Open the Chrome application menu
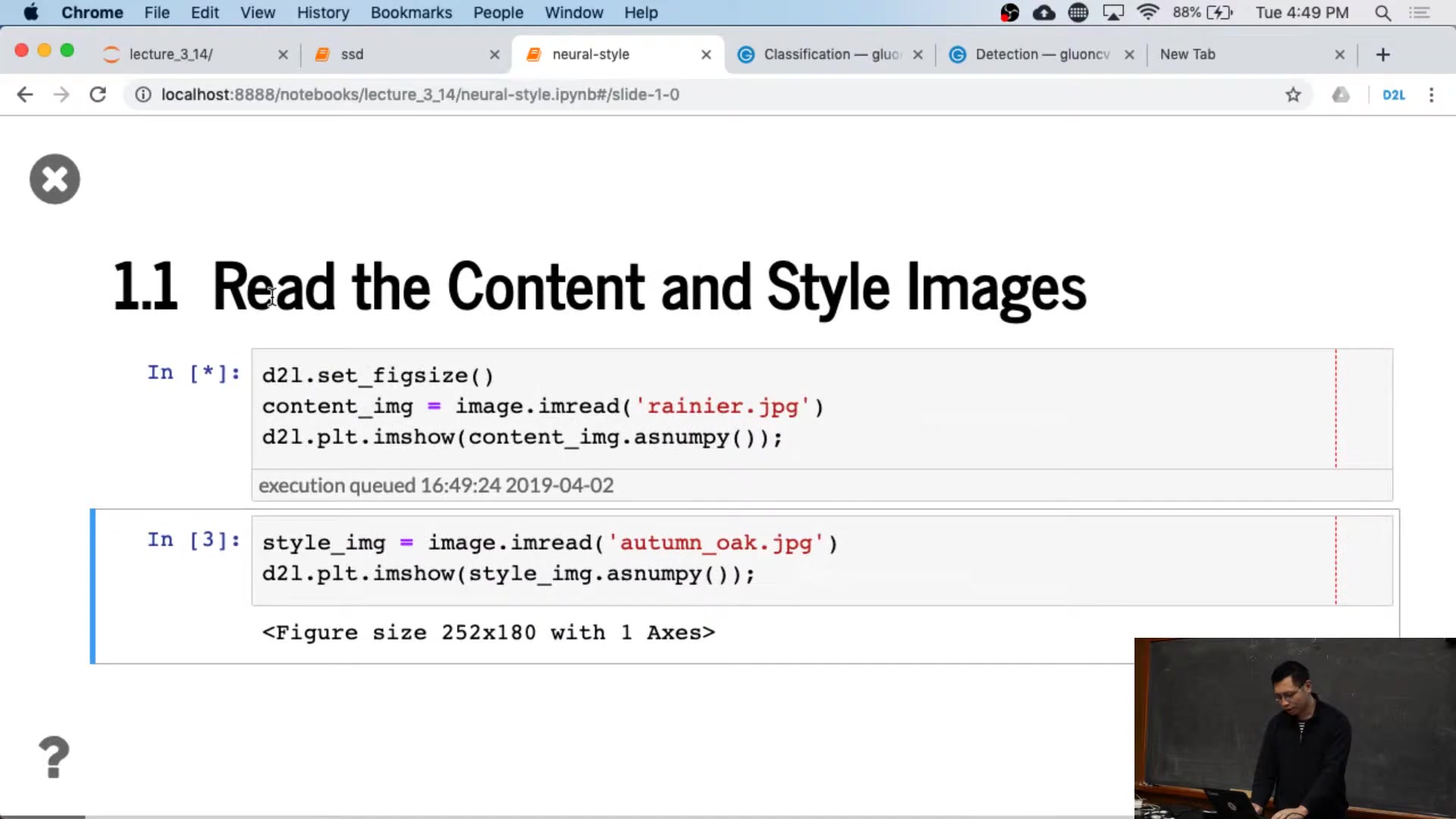The height and width of the screenshot is (819, 1456). coord(92,13)
